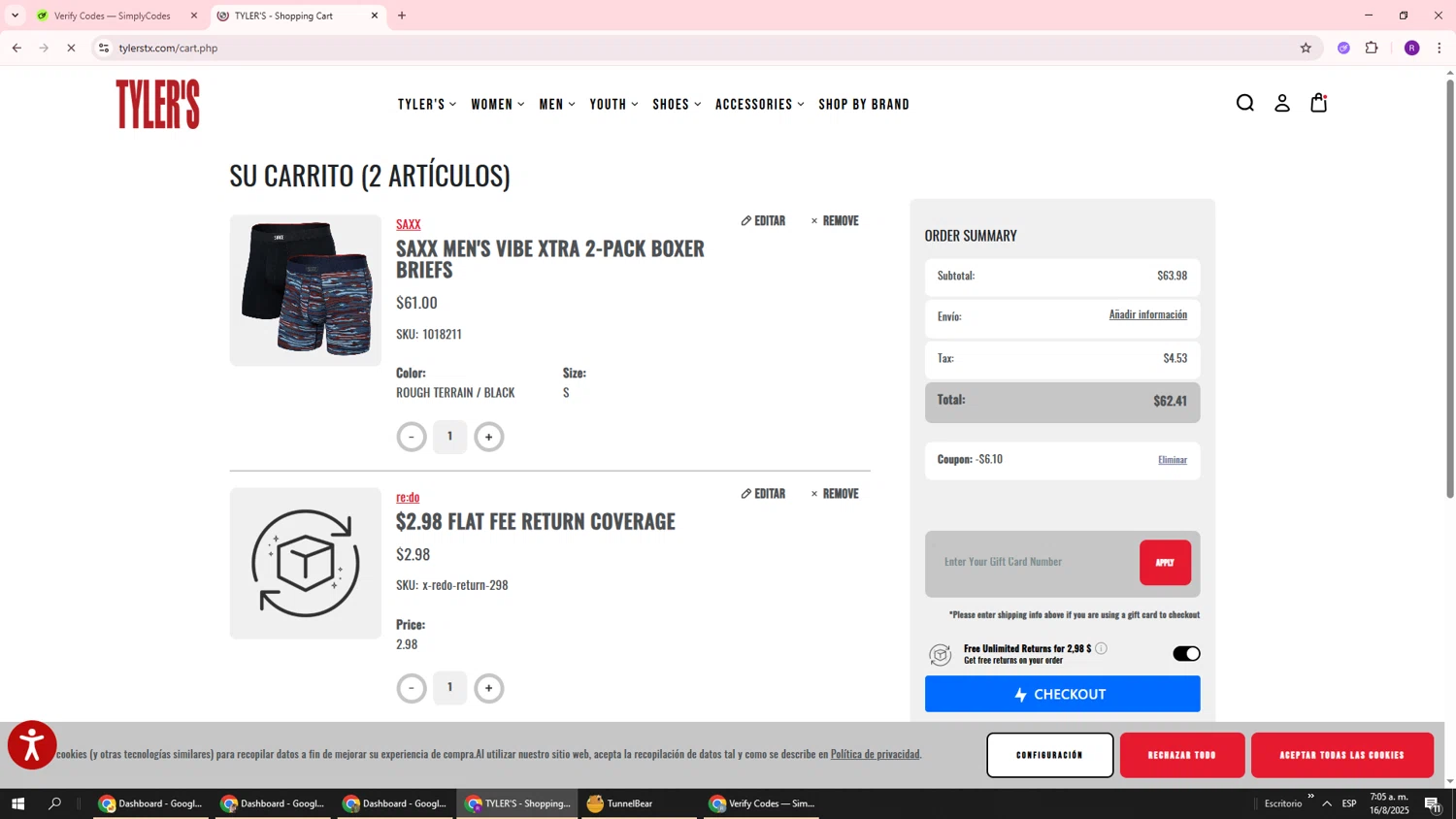
Task: Remove the Saxx boxer briefs from cart
Action: tap(835, 221)
